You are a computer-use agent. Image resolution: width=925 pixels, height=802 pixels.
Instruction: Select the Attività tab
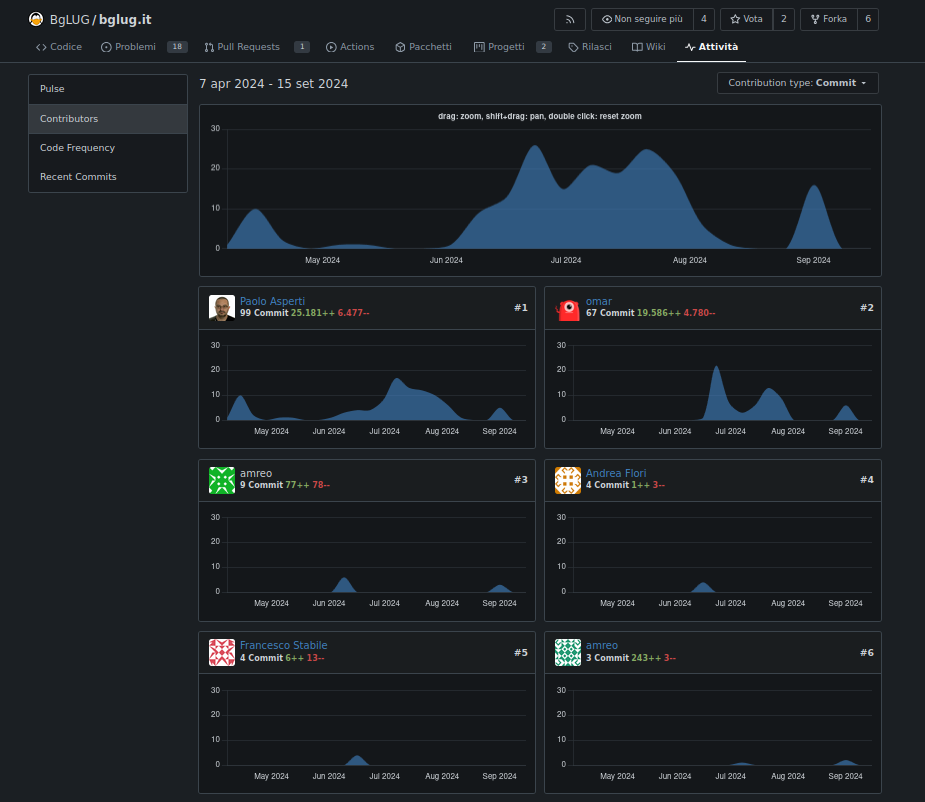coord(711,47)
